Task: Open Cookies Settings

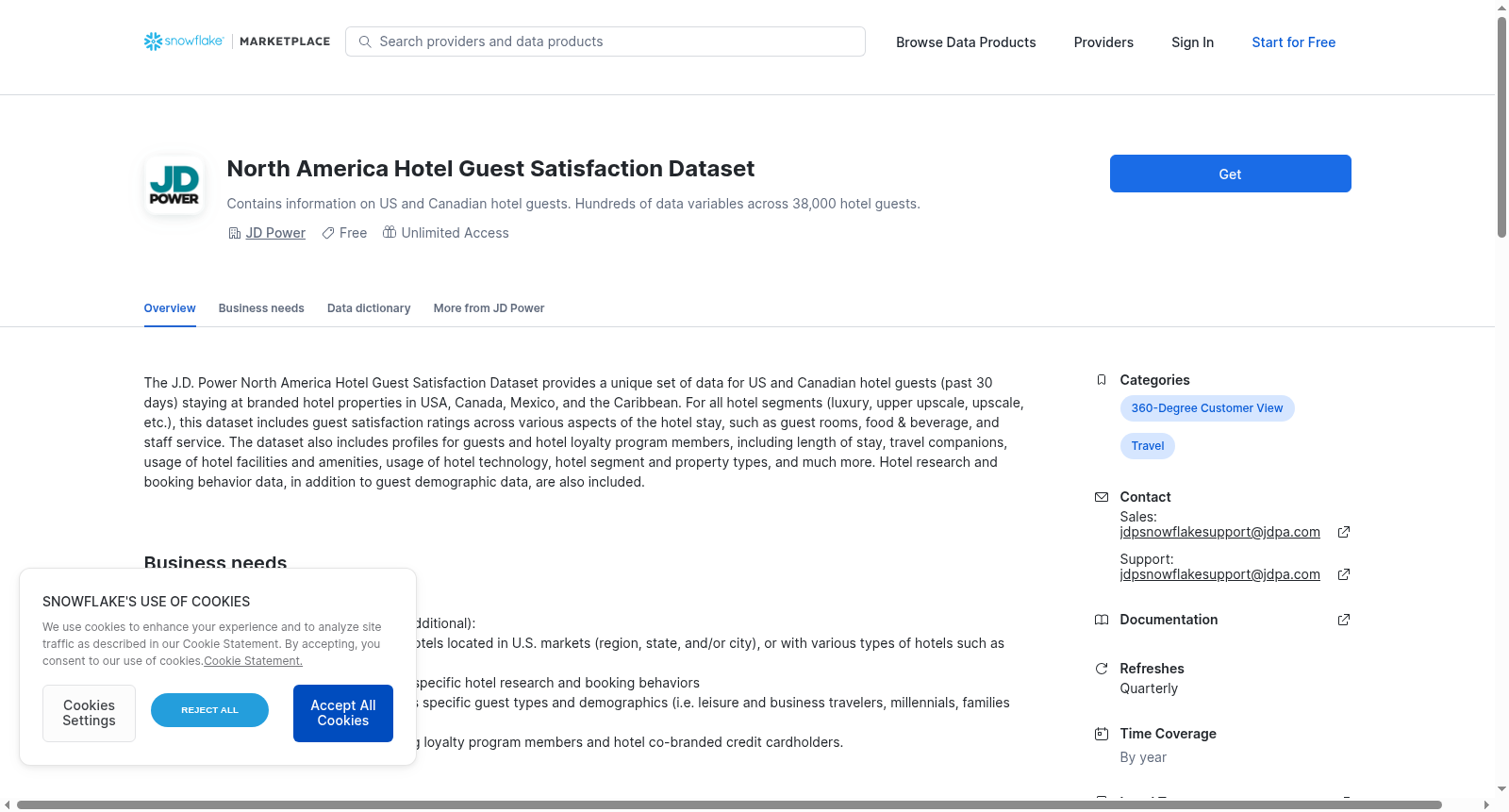Action: coord(89,713)
